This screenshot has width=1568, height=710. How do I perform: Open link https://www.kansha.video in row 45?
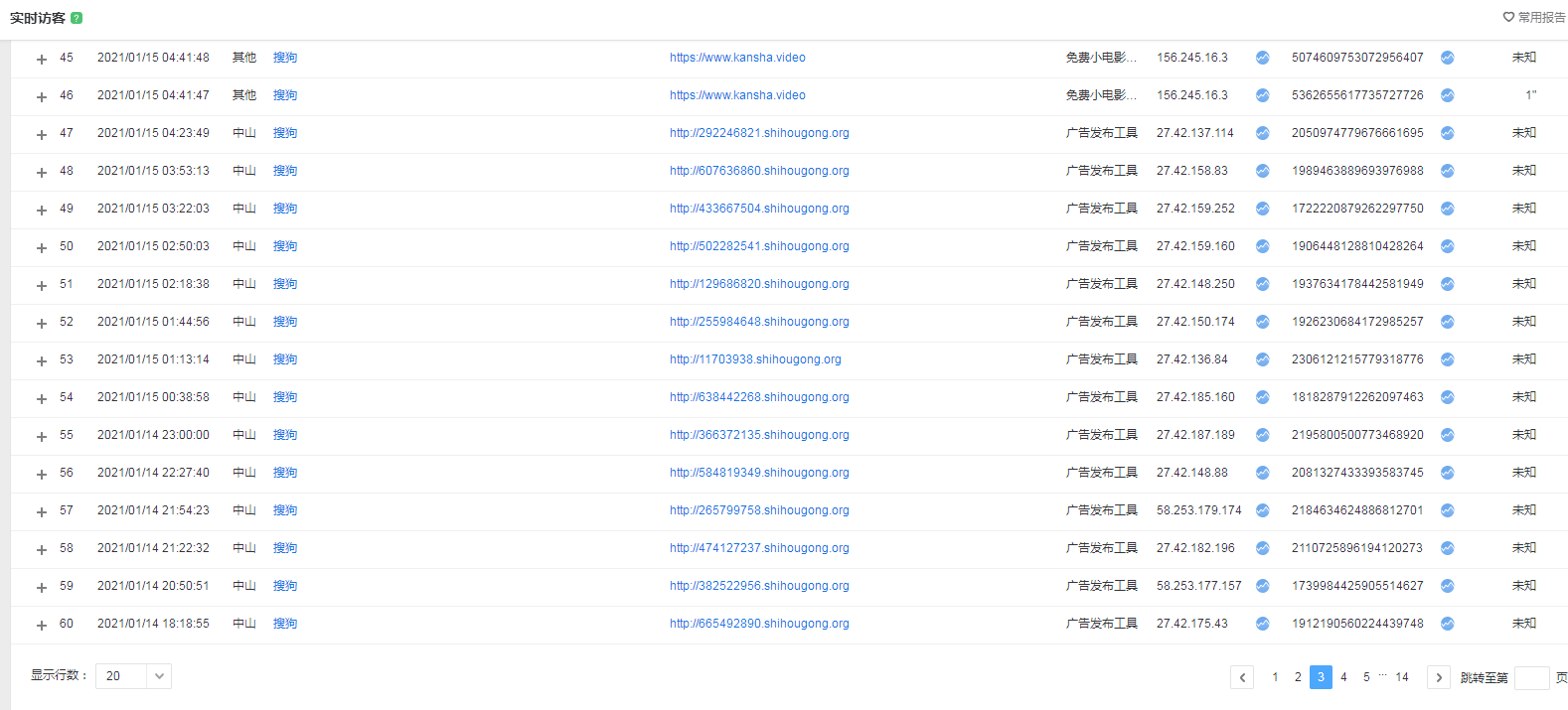click(737, 58)
